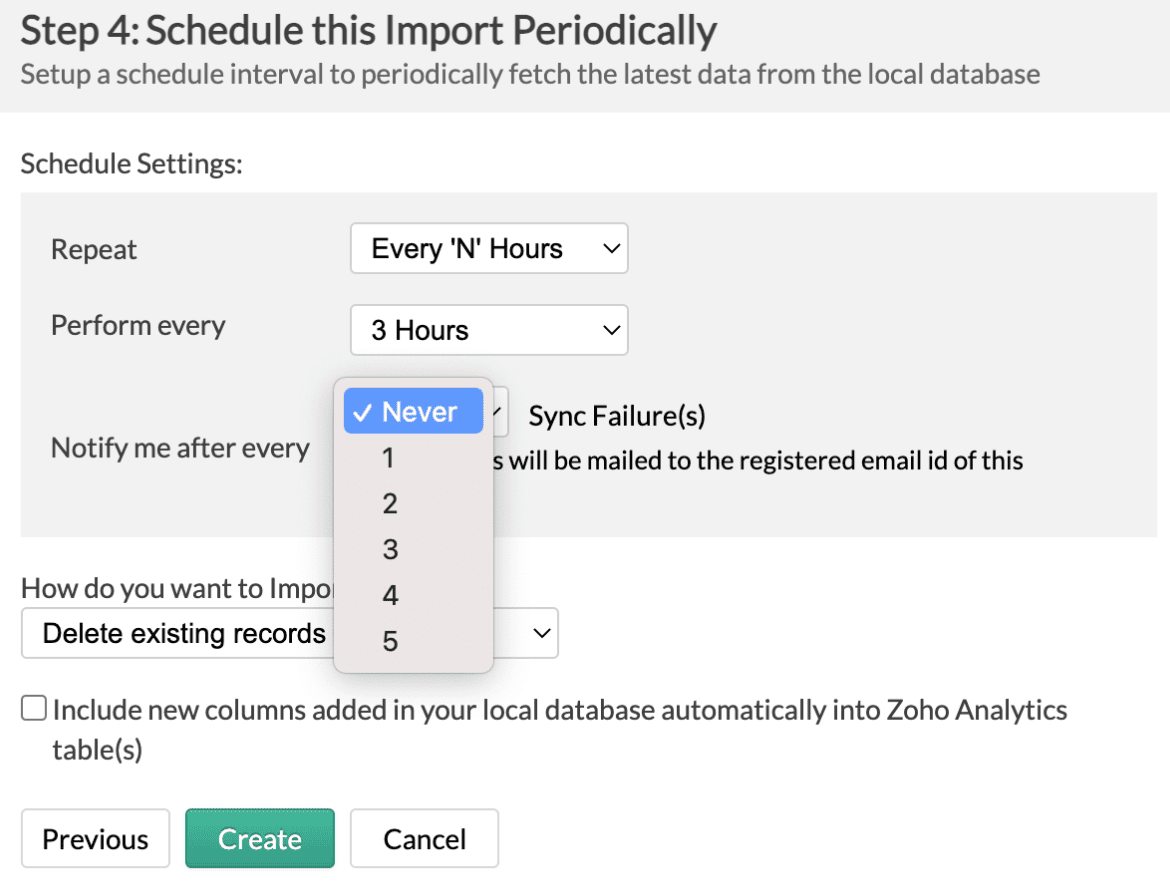Choose "4" in the notify dropdown list
The height and width of the screenshot is (888, 1170).
(390, 596)
